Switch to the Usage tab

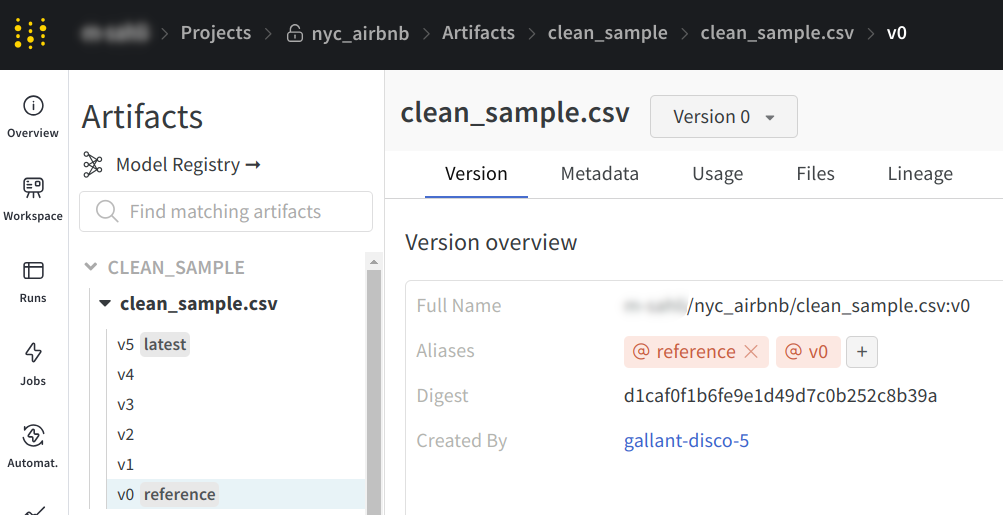(717, 174)
